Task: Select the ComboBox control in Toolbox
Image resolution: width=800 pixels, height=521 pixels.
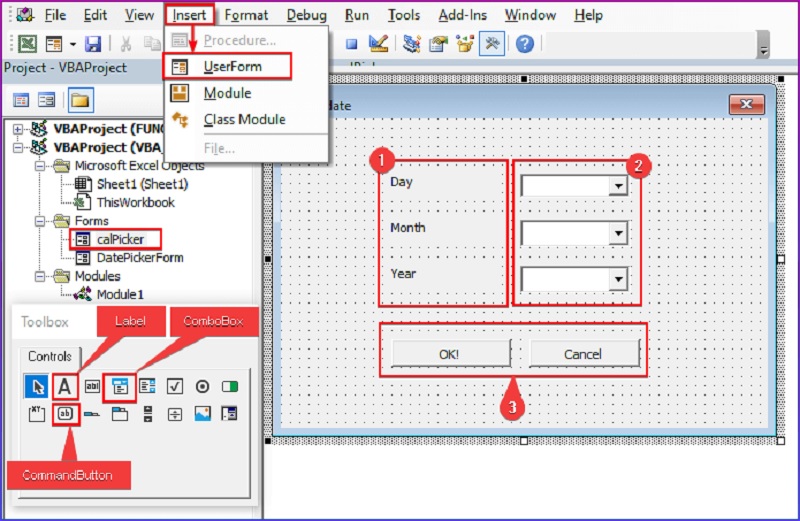Action: point(119,386)
